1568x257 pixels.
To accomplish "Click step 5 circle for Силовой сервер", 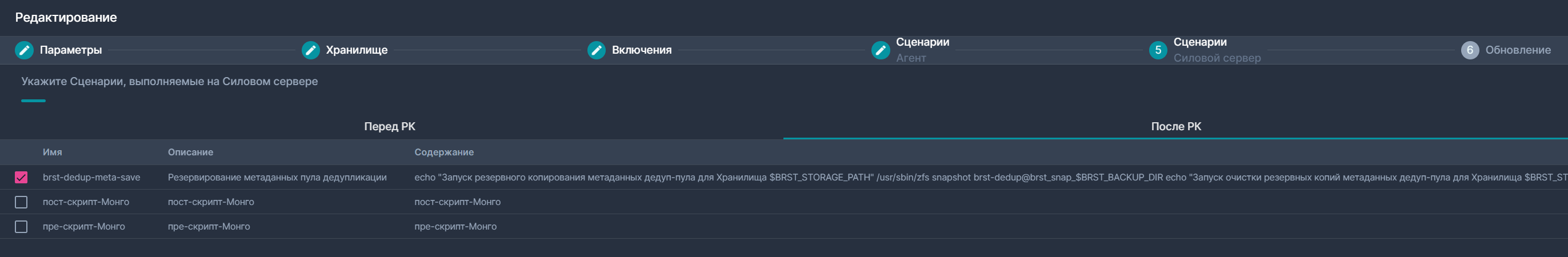I will click(1158, 50).
